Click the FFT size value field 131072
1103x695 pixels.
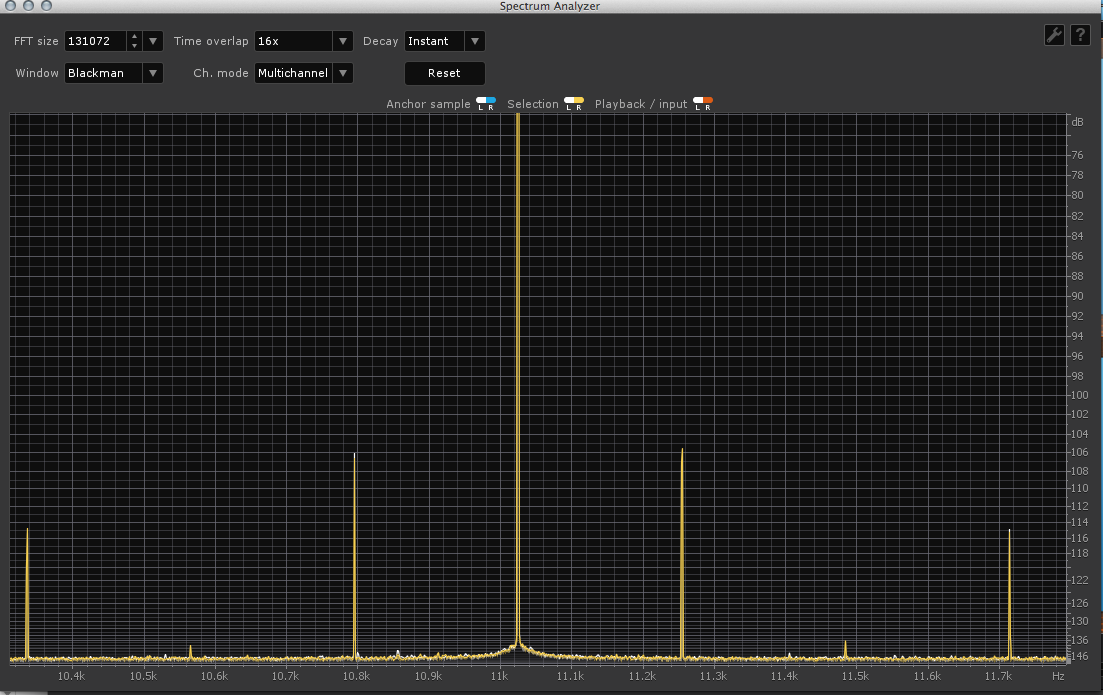[x=96, y=41]
